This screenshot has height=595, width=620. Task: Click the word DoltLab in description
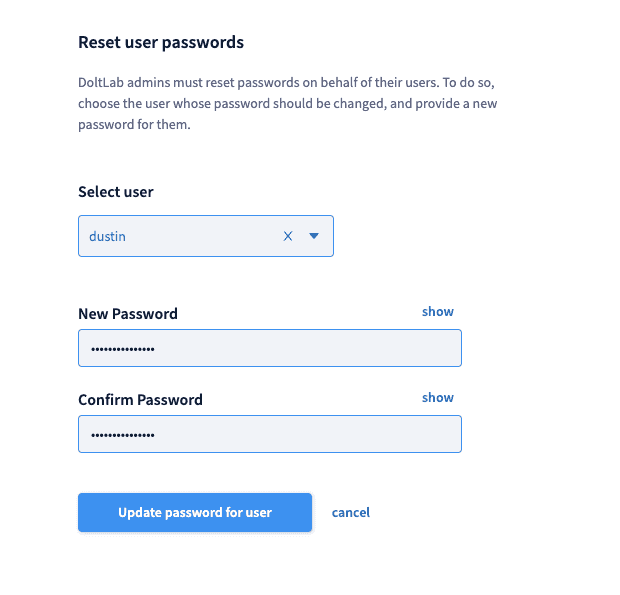tap(101, 83)
